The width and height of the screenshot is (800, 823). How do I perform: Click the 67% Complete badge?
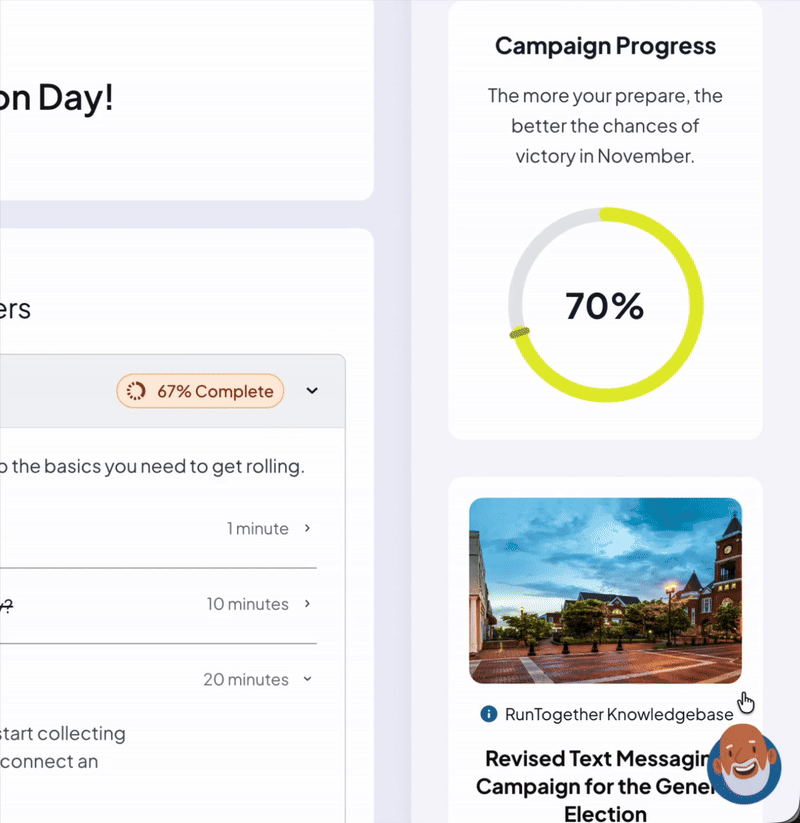(x=201, y=392)
